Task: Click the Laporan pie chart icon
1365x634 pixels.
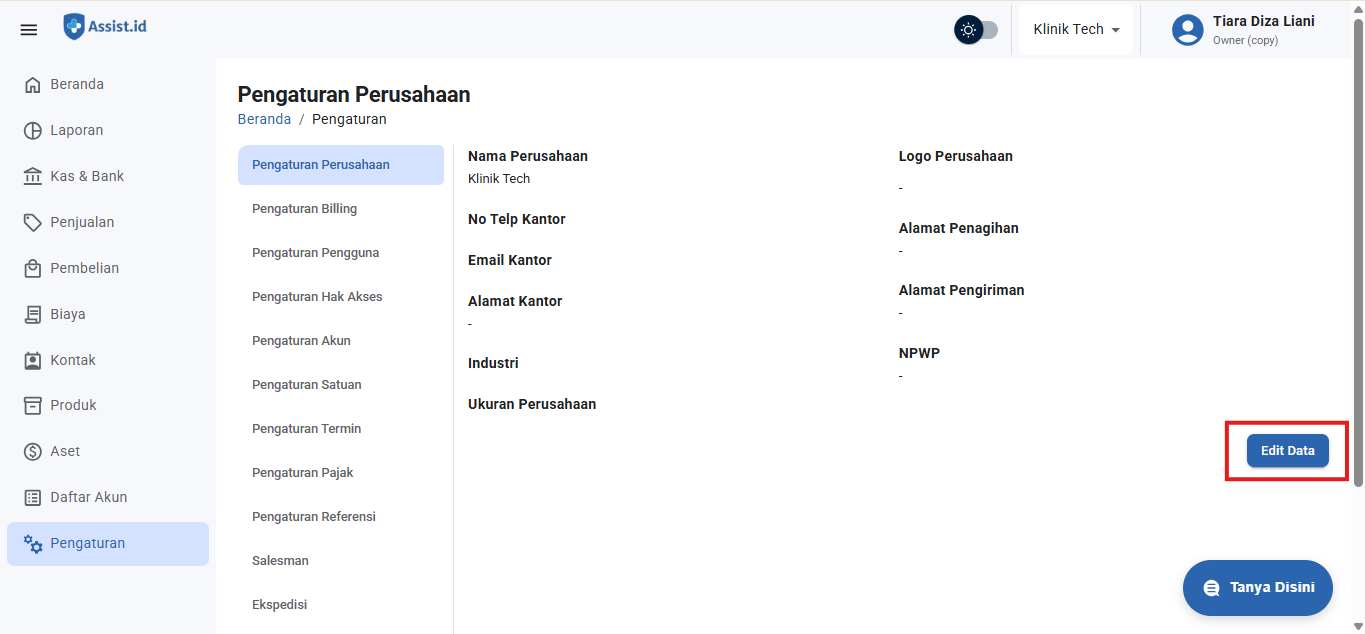Action: 33,131
